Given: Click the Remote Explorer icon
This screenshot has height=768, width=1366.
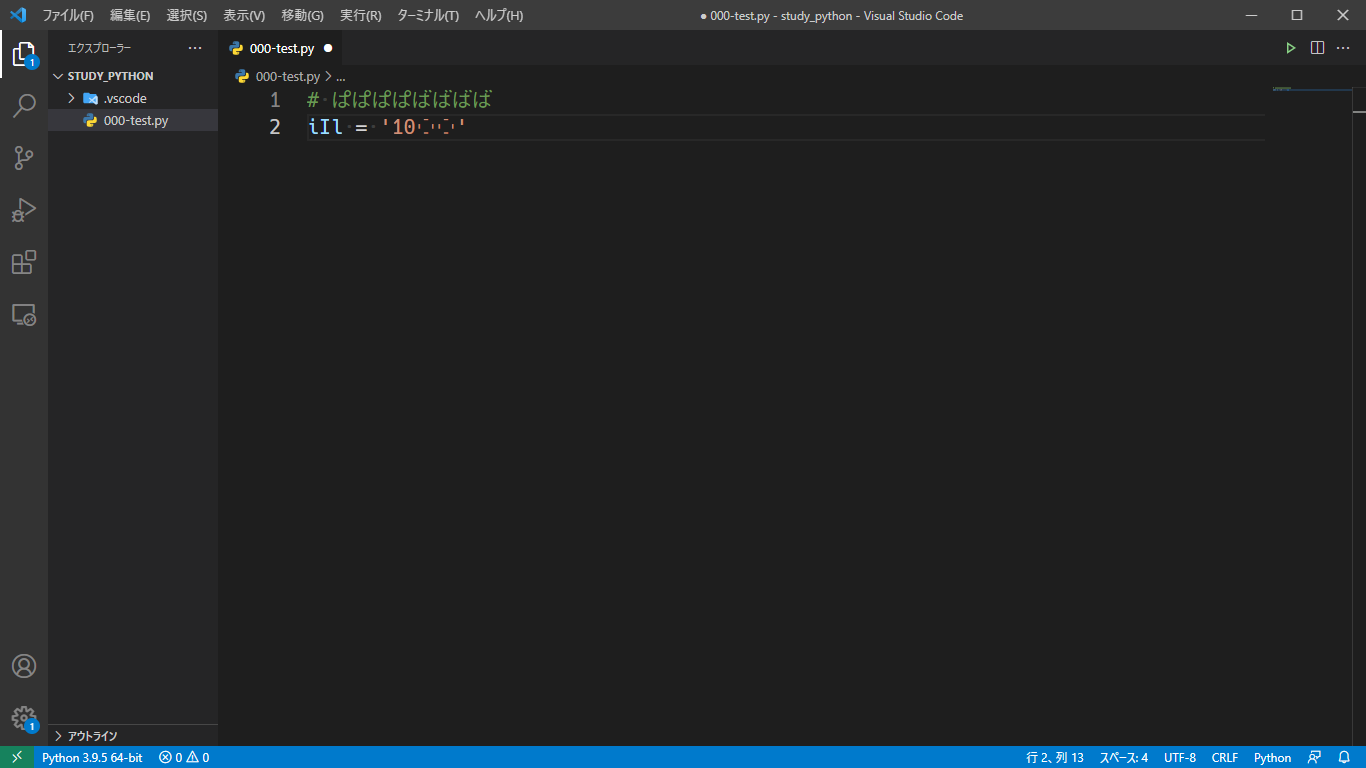Looking at the screenshot, I should (x=24, y=314).
